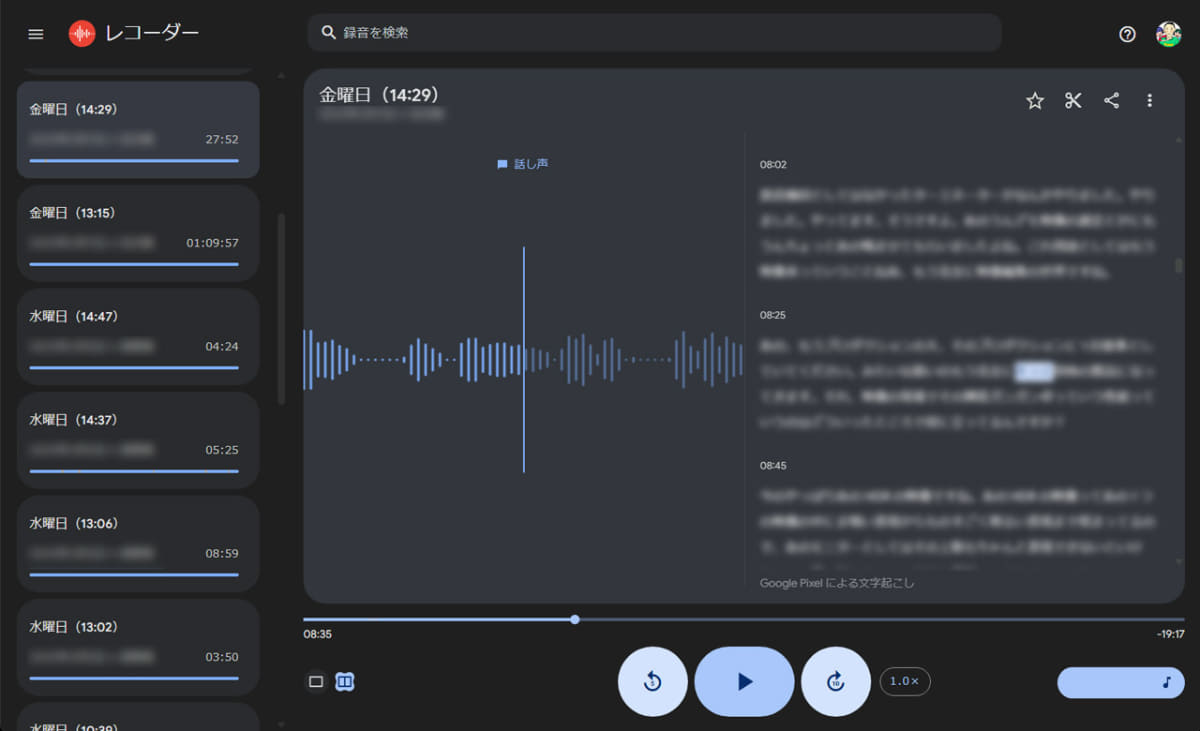Screen dimensions: 1200x731
Task: Jump to transcript timestamp 08:02
Action: click(x=773, y=164)
